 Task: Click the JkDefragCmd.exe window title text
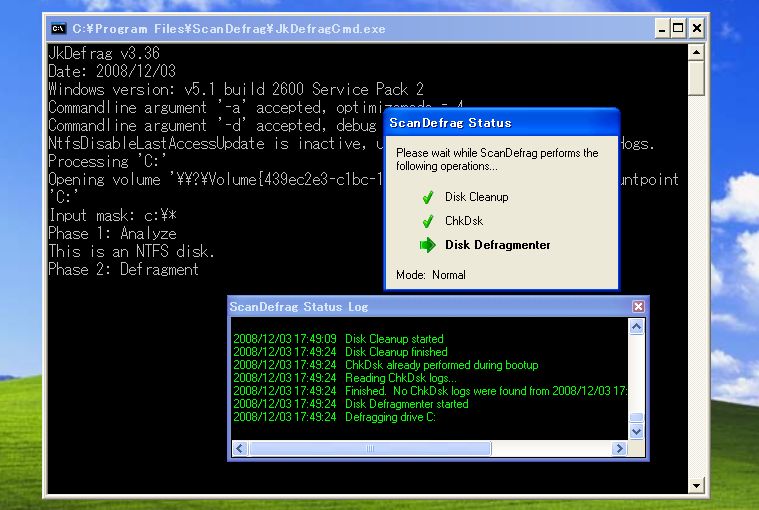point(229,29)
